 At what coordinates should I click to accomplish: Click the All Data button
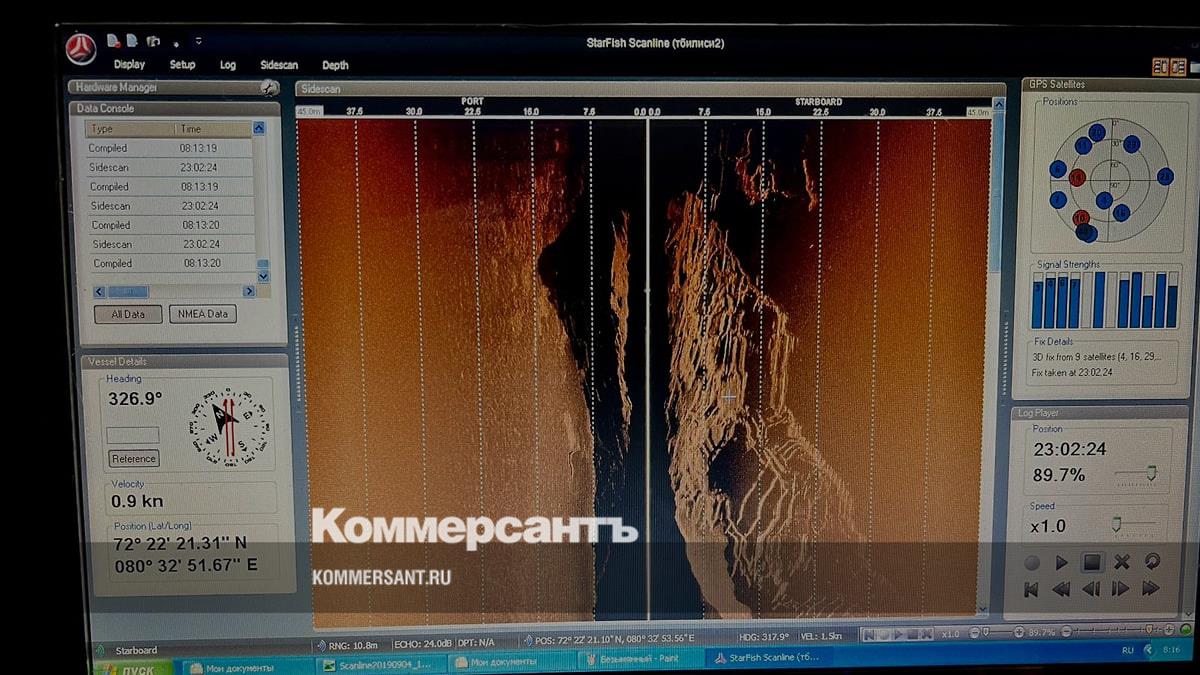coord(128,314)
